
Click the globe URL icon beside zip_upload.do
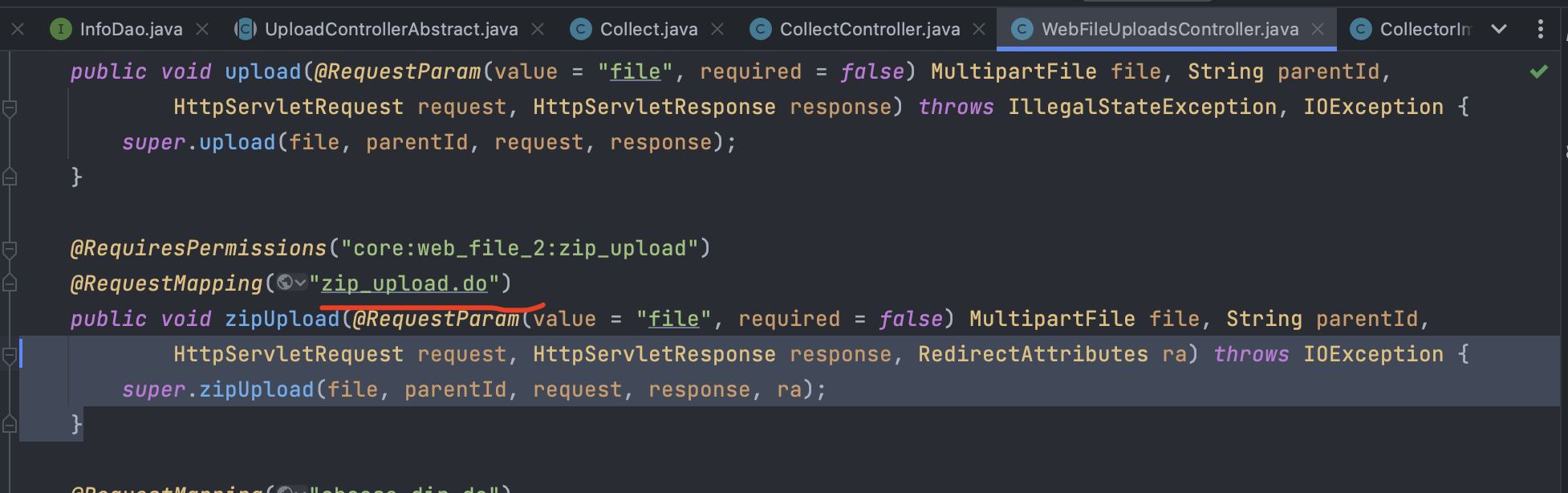click(x=285, y=283)
